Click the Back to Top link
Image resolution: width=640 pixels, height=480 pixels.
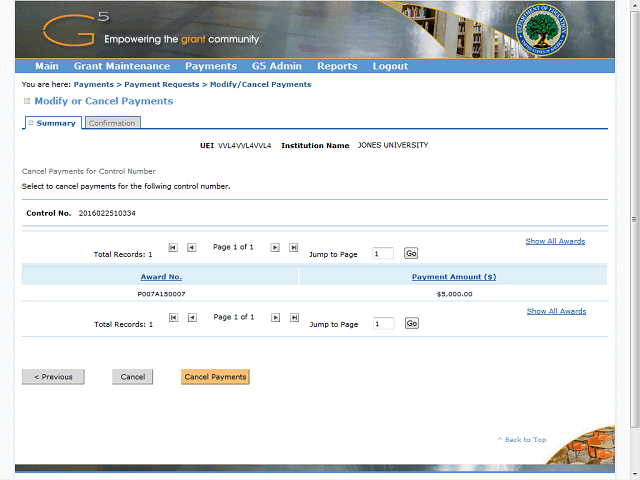(x=522, y=440)
